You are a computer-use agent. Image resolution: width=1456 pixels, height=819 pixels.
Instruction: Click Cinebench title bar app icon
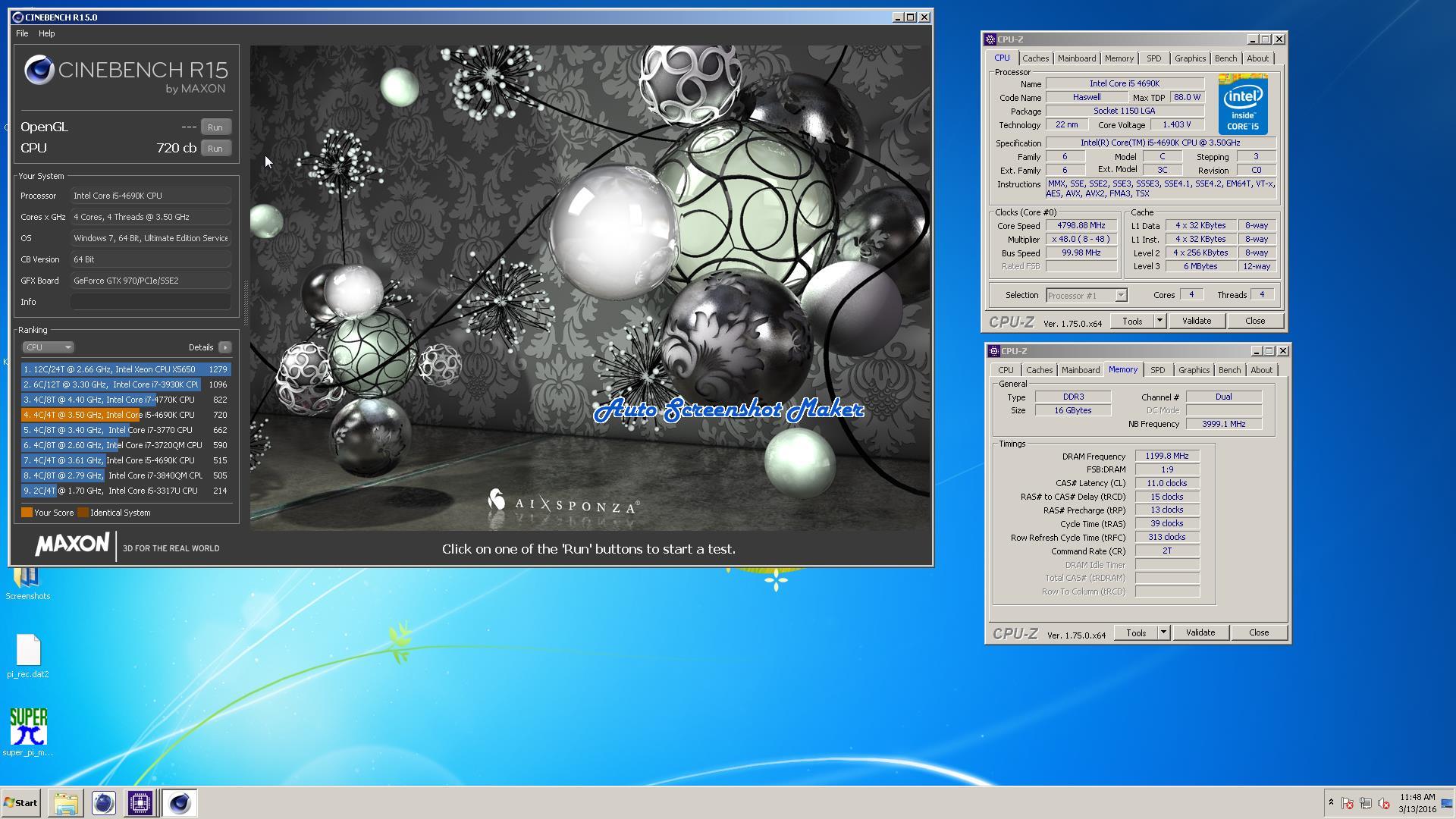coord(18,17)
